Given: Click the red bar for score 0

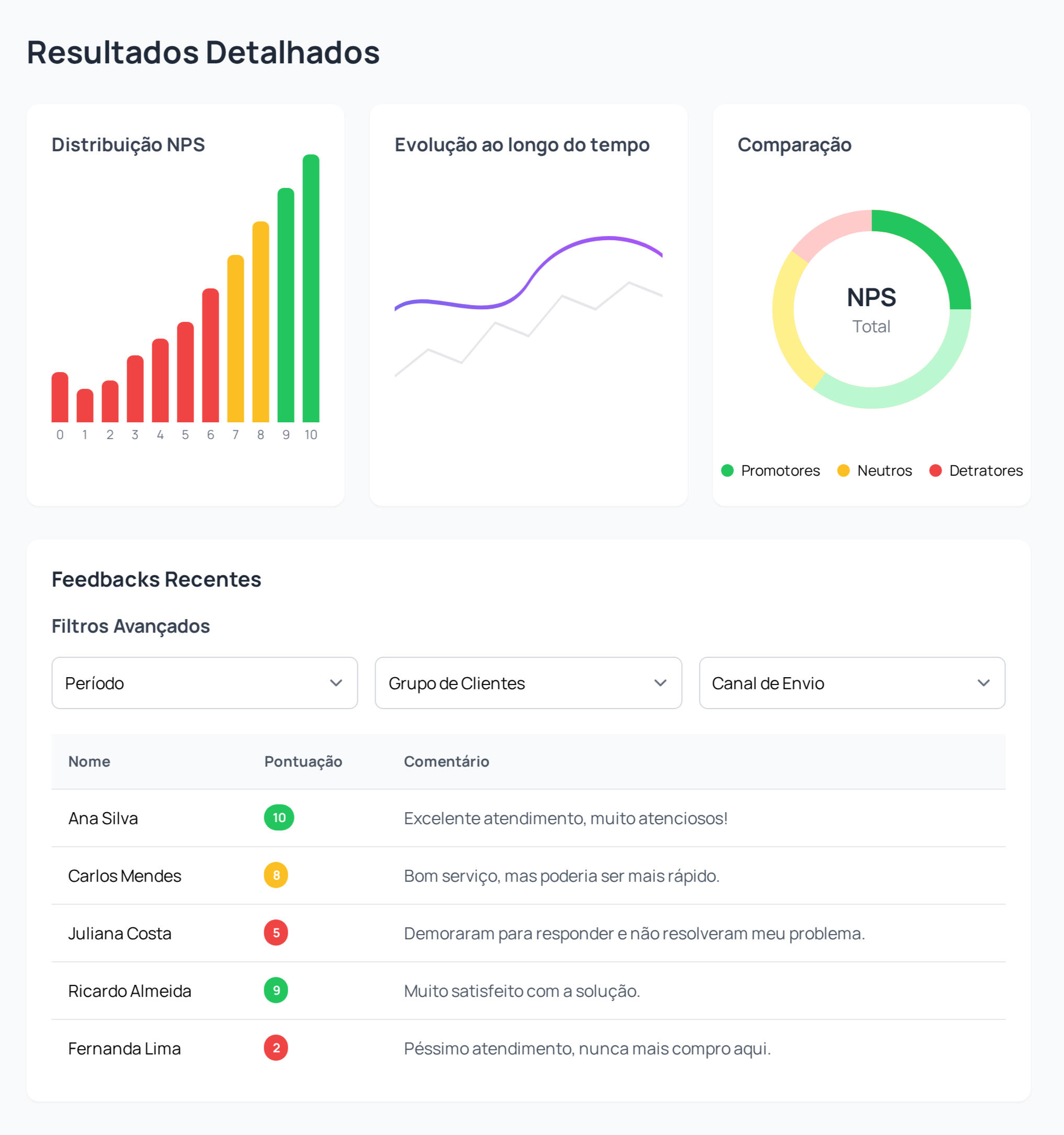Looking at the screenshot, I should coord(60,397).
